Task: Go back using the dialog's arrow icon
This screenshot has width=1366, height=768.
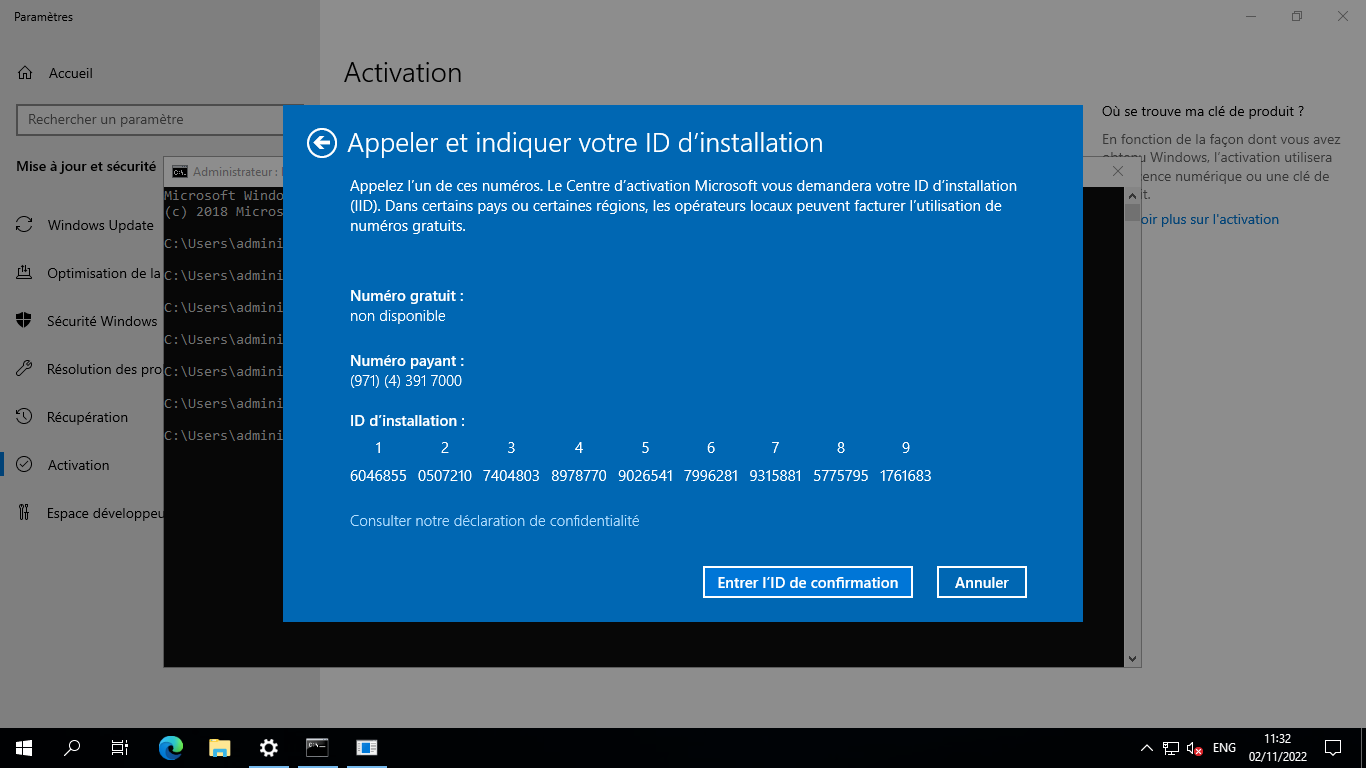Action: (x=321, y=143)
